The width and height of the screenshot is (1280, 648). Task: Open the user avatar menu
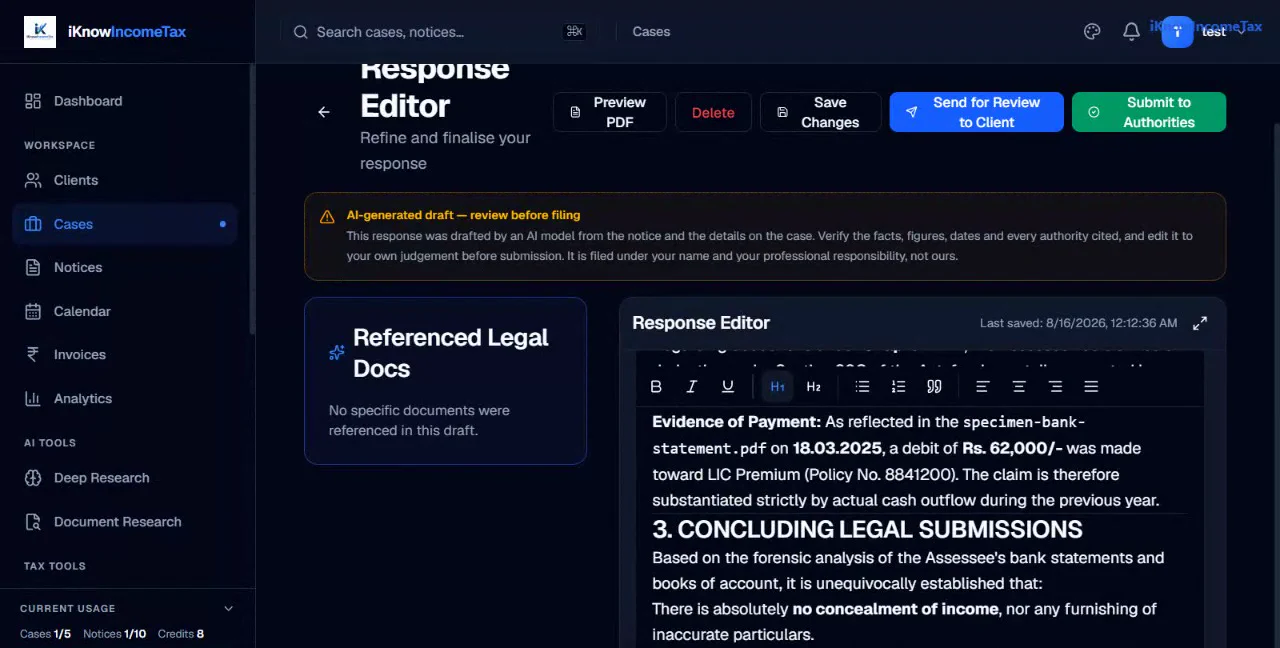(x=1177, y=32)
